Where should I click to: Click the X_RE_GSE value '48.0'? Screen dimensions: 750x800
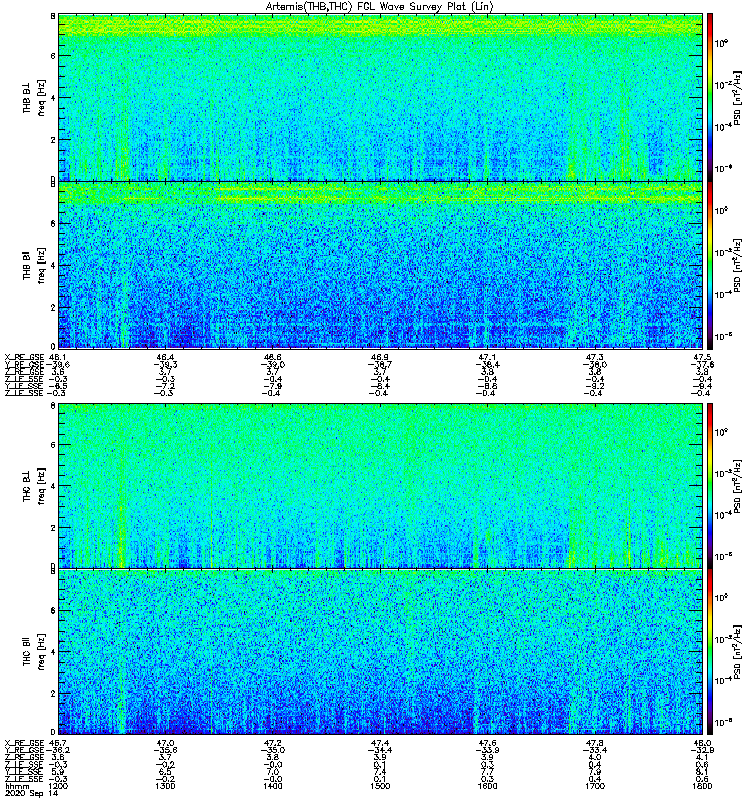[702, 743]
